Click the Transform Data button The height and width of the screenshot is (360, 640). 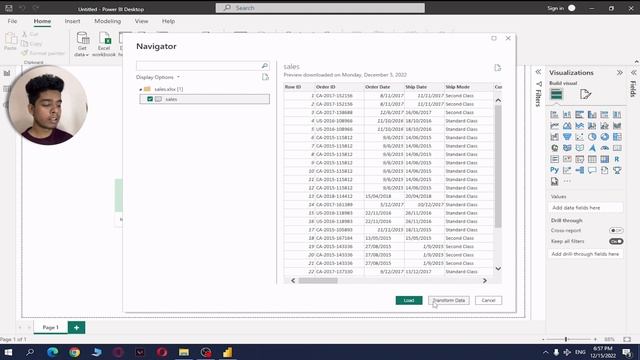click(449, 300)
